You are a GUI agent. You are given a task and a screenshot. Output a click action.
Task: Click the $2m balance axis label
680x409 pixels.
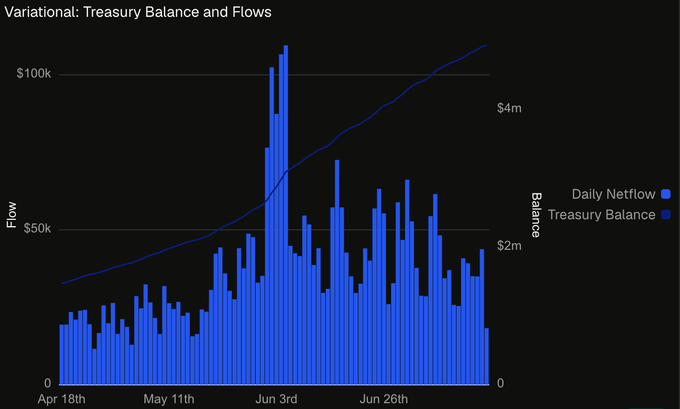509,246
